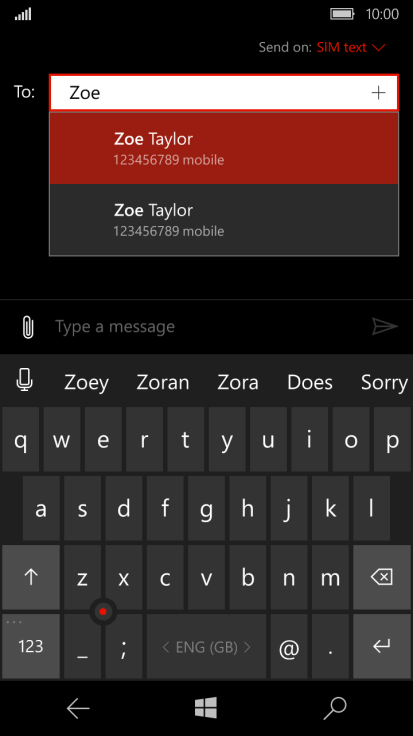Open Start via the Windows logo
This screenshot has height=736, width=413.
[206, 707]
